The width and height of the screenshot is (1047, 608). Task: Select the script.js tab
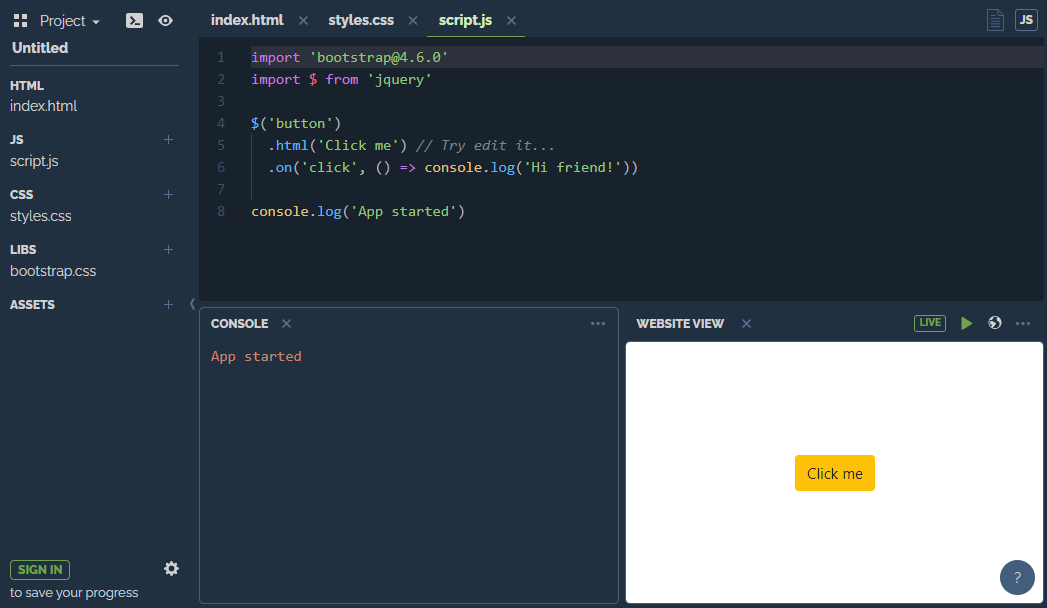tap(465, 20)
